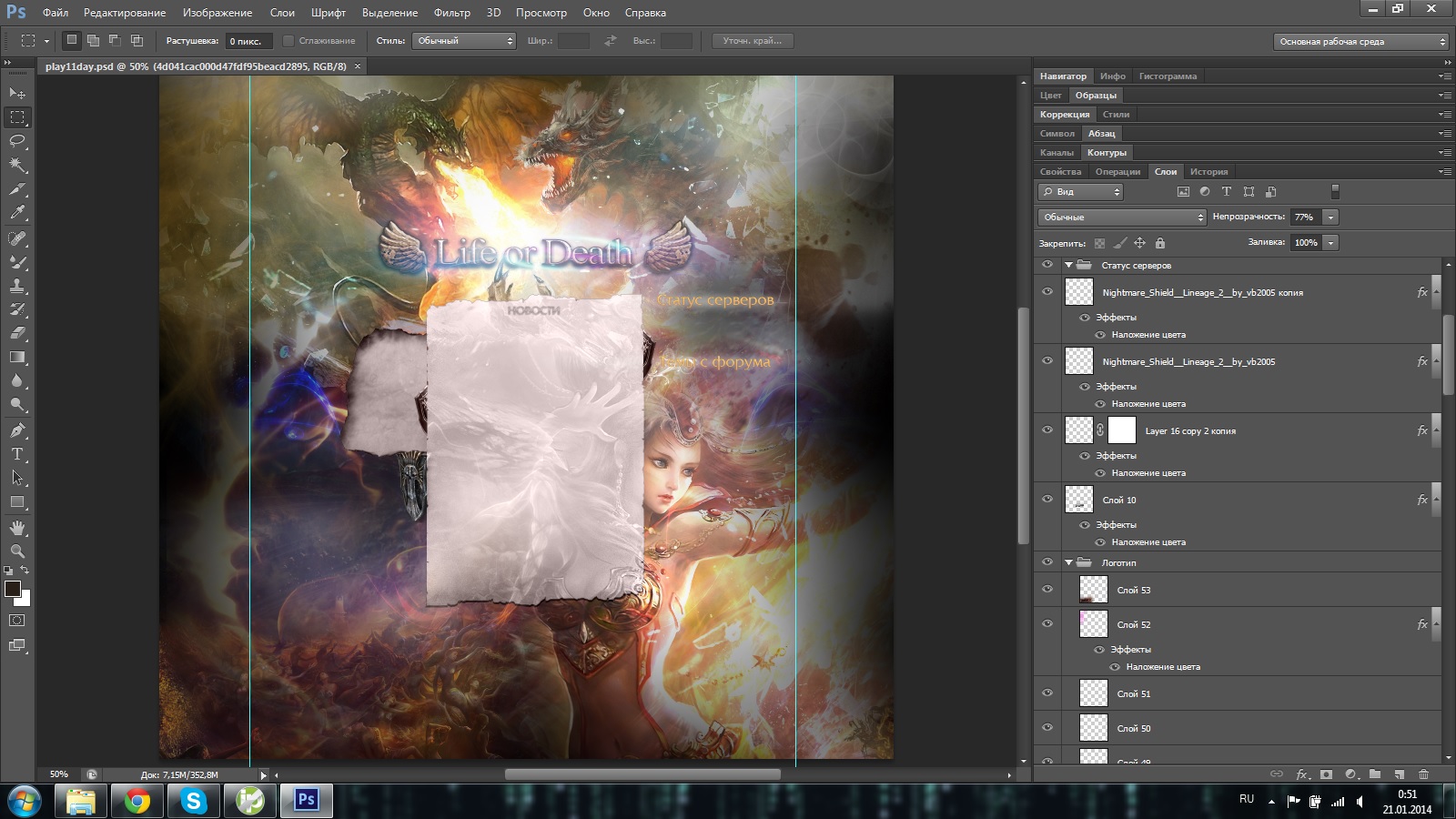The image size is (1456, 819).
Task: Open Заливка fill dropdown arrow
Action: 1330,243
